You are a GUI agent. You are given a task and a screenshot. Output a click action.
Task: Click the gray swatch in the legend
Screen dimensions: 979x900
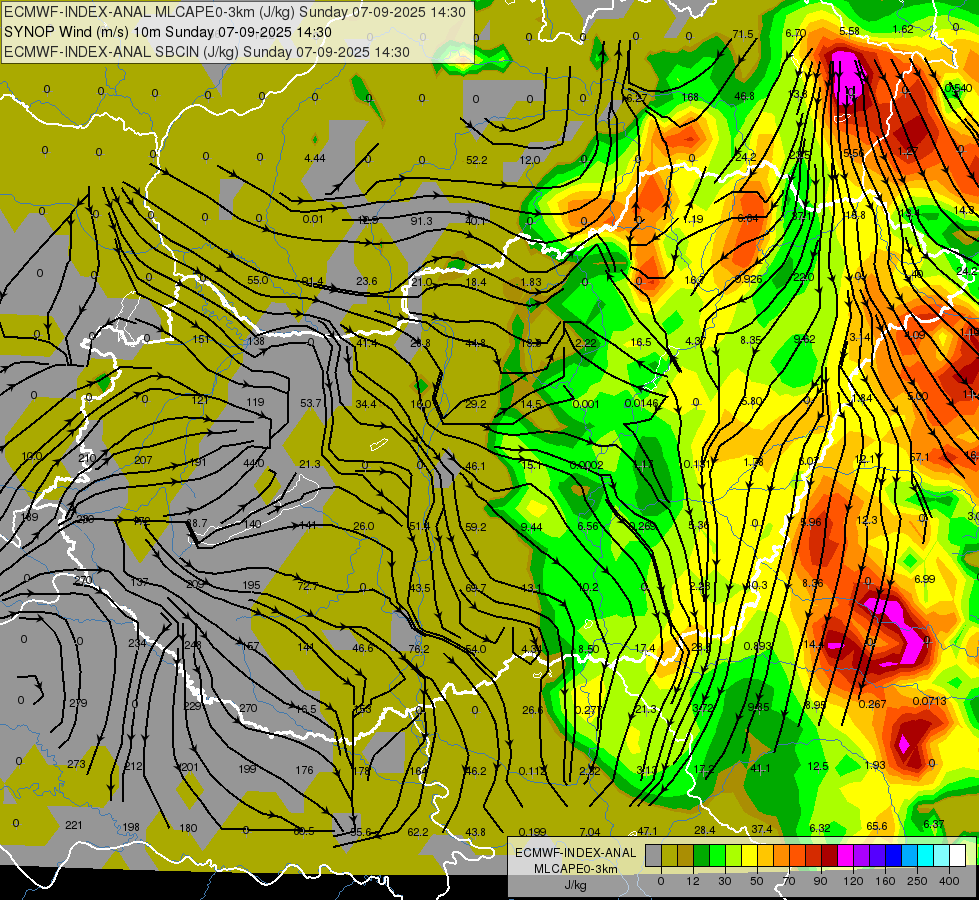click(654, 855)
